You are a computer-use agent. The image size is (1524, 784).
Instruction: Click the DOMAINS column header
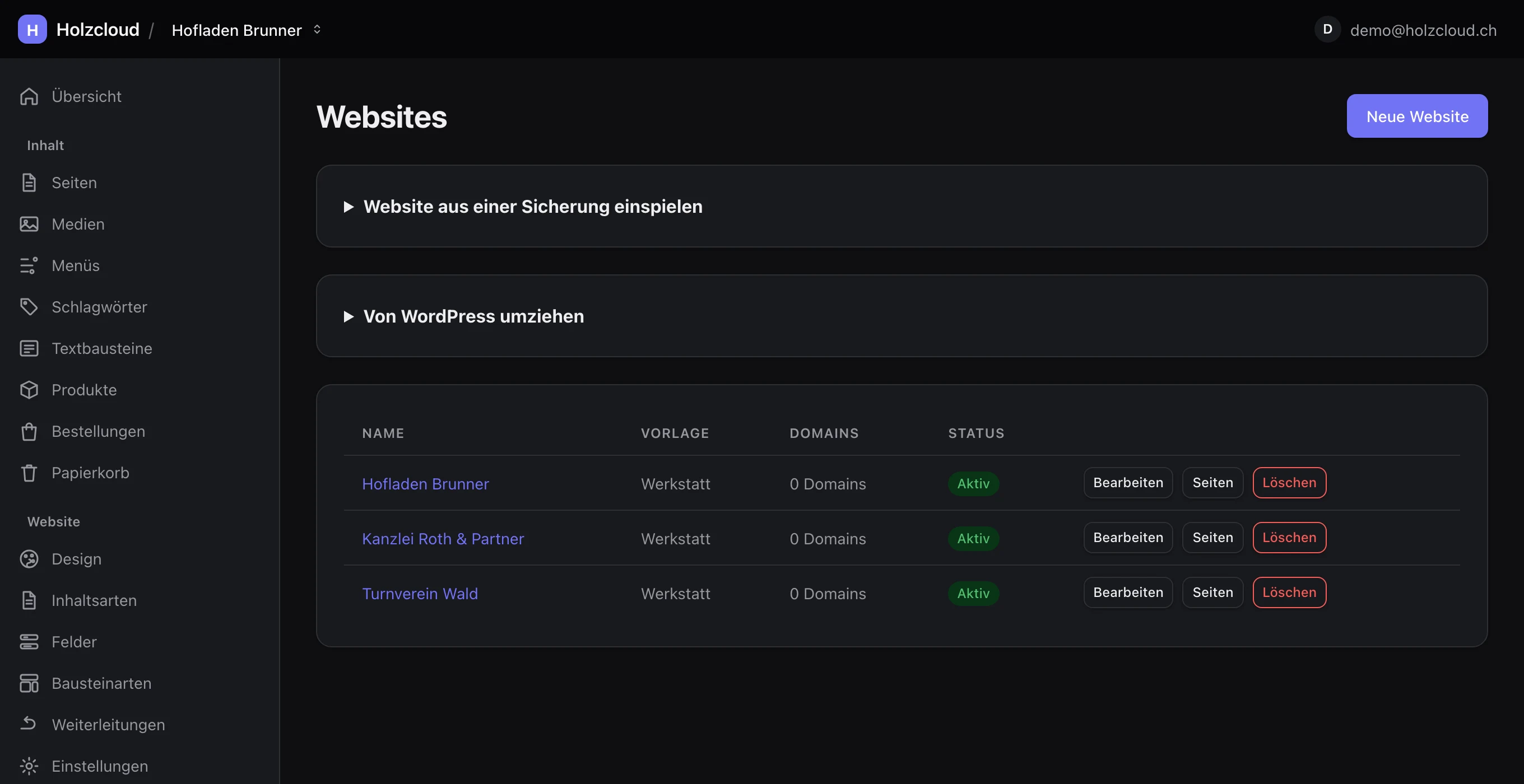pos(824,433)
